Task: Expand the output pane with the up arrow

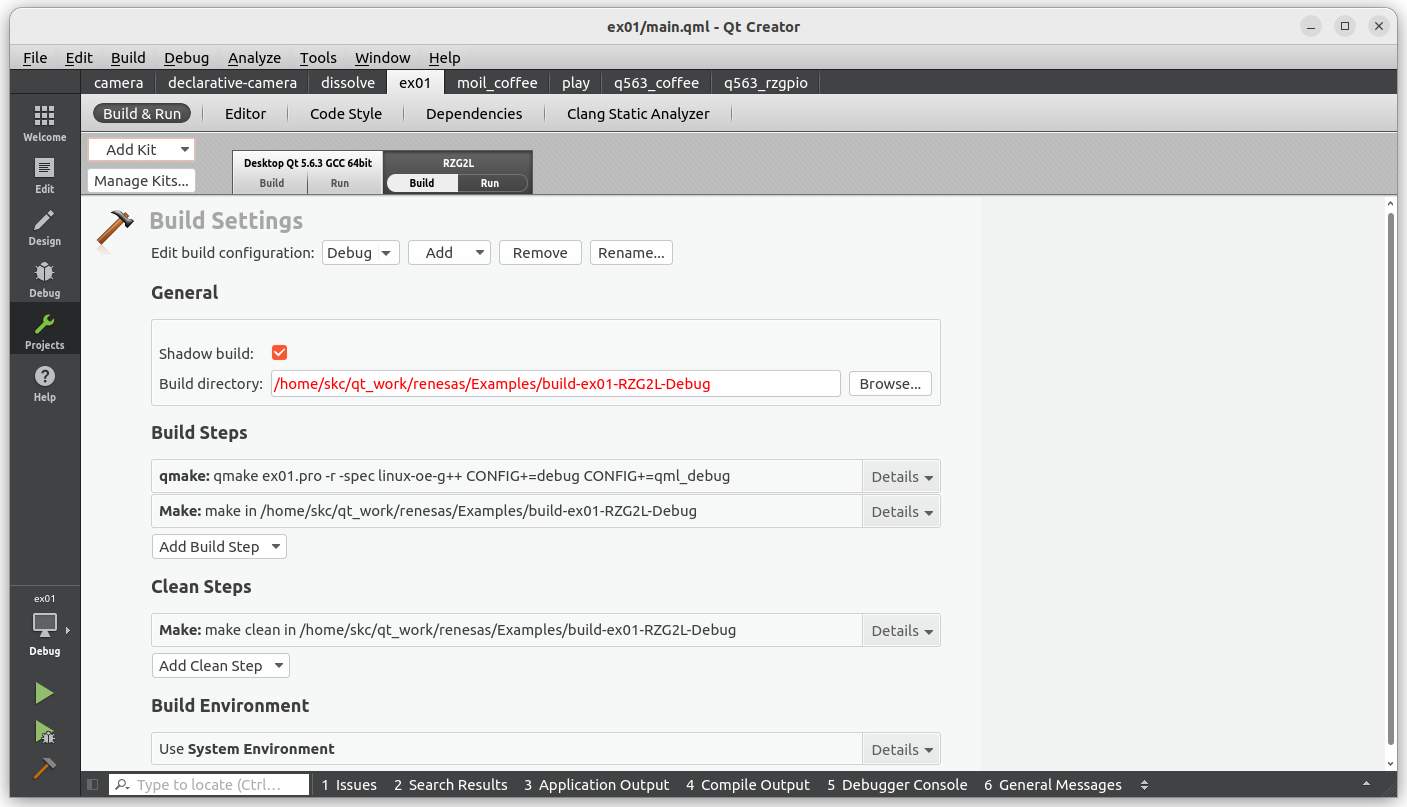Action: pos(1366,784)
